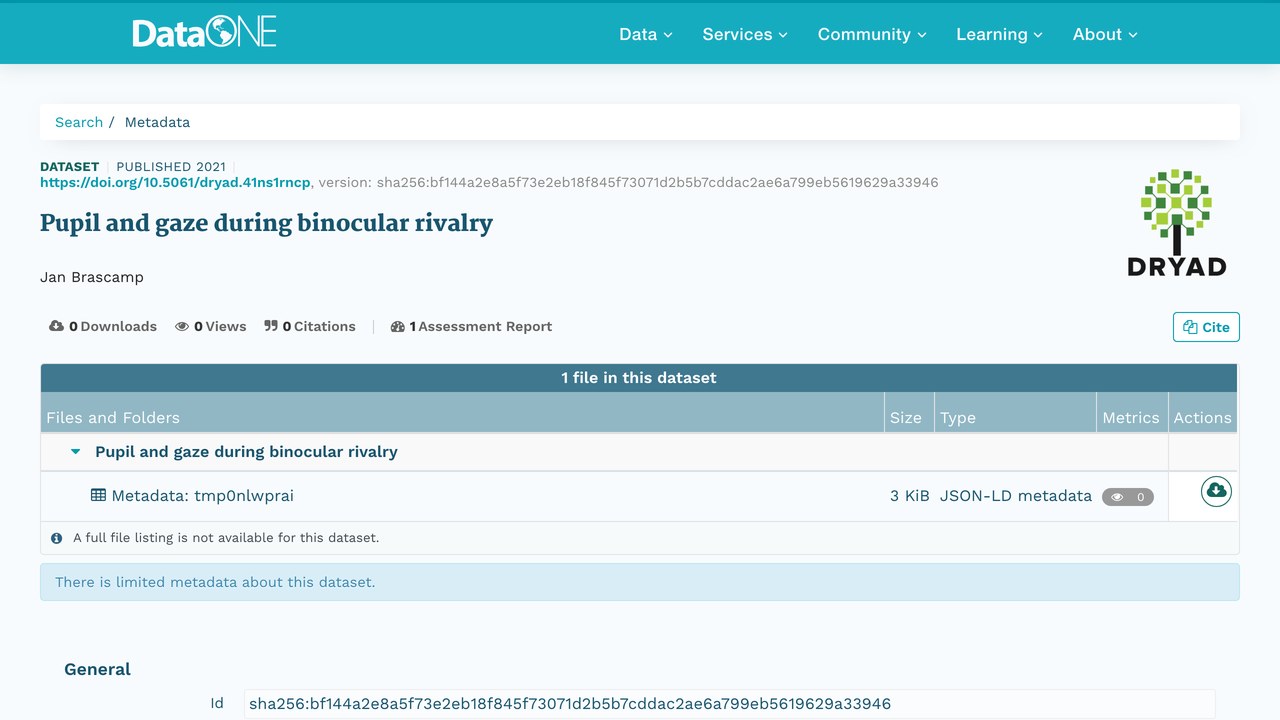This screenshot has height=720, width=1280.
Task: Click the DataONE logo
Action: tap(204, 33)
